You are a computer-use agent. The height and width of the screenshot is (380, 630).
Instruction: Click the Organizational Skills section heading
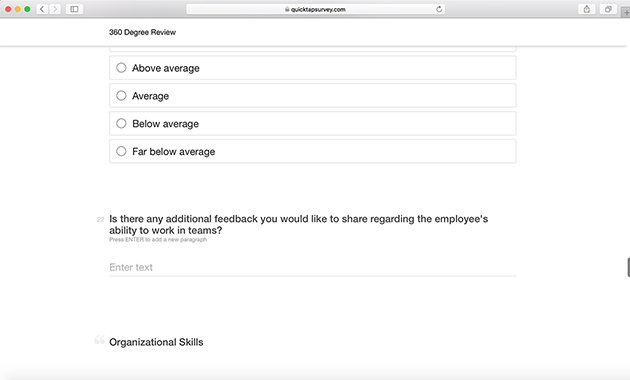(156, 342)
